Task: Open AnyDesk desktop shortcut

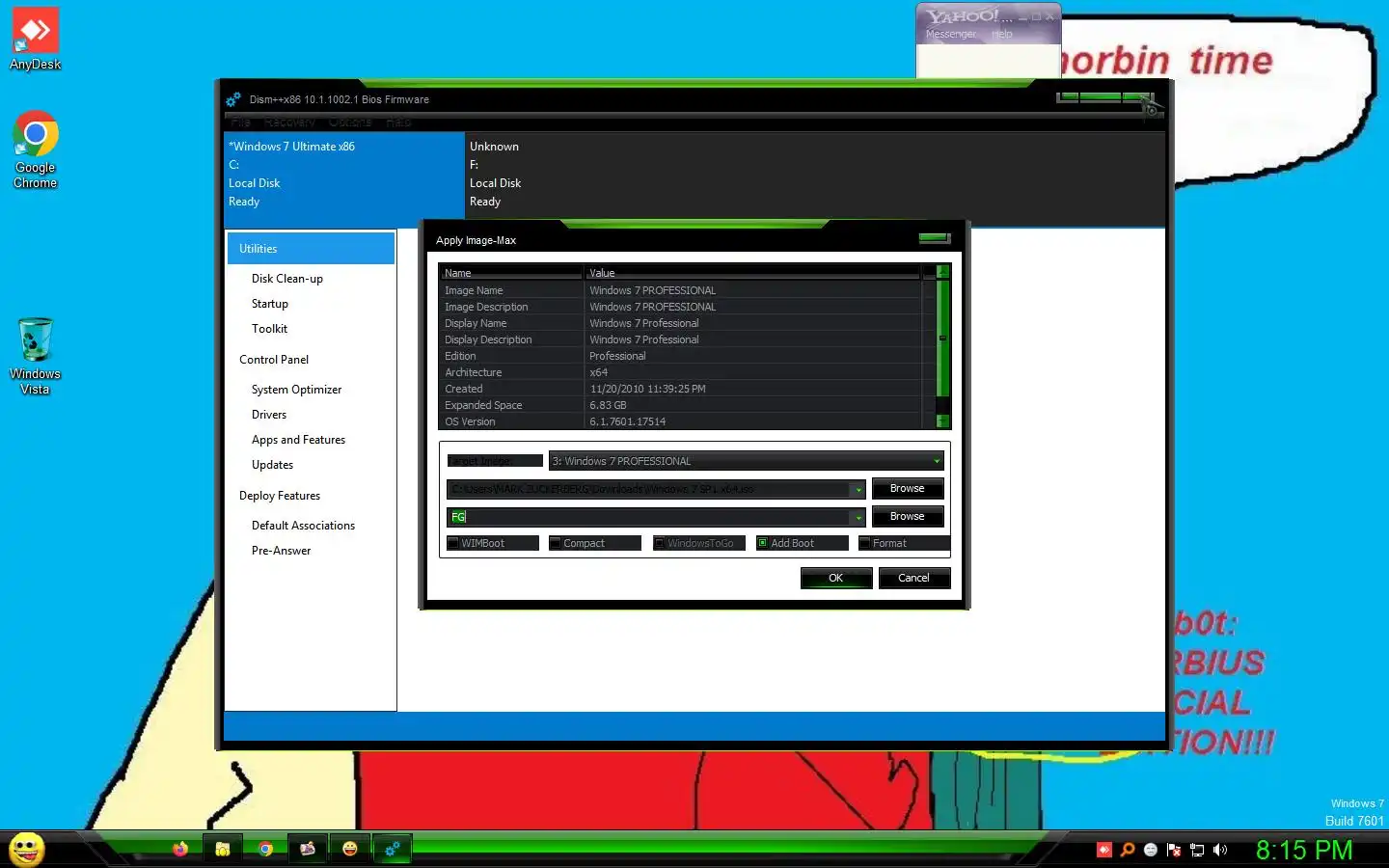Action: (36, 39)
